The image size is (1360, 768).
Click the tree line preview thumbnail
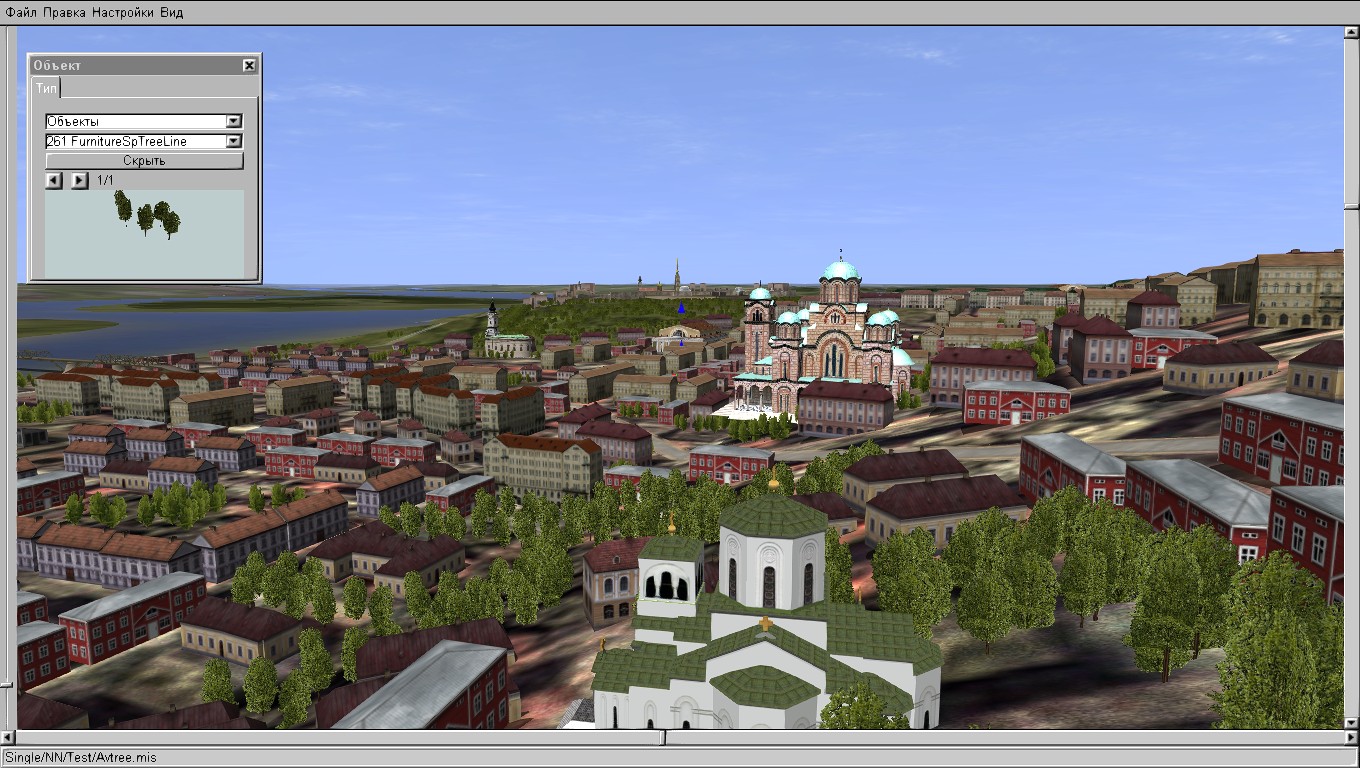pos(144,233)
